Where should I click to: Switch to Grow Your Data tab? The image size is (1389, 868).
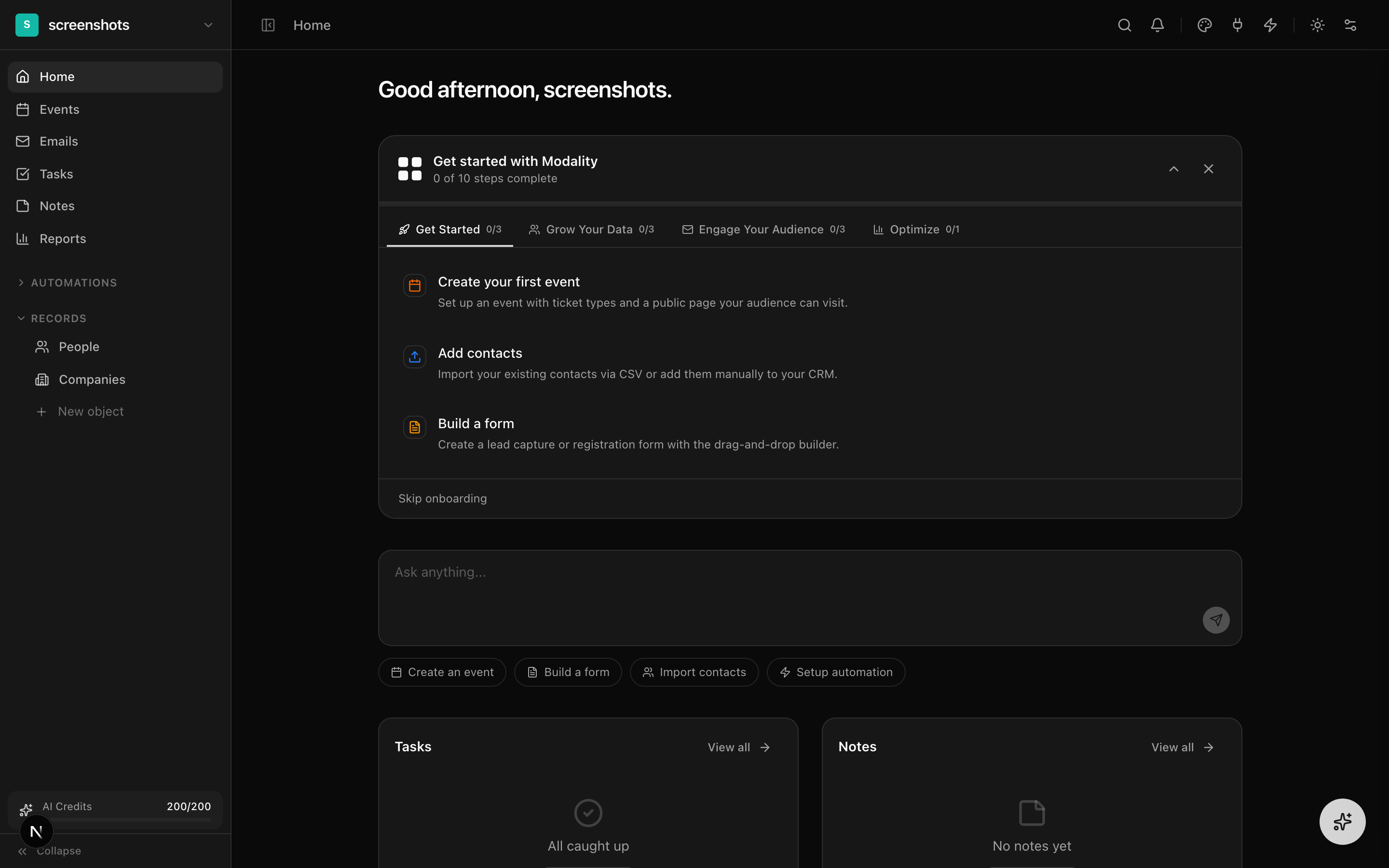(x=591, y=230)
